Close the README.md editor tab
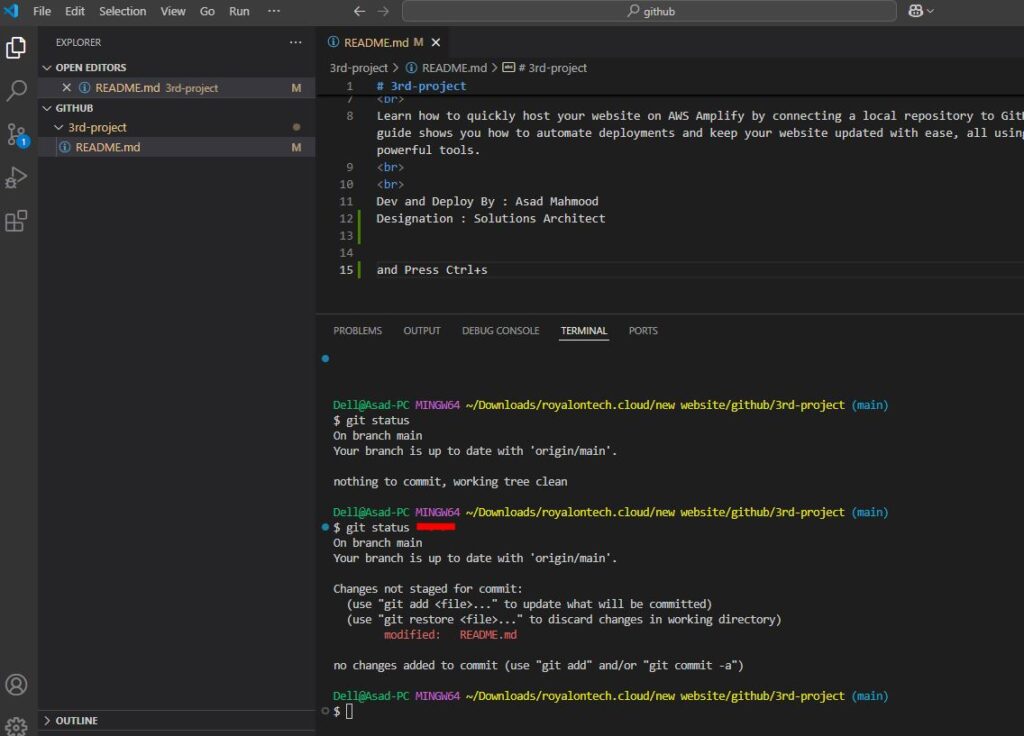The image size is (1024, 736). [x=436, y=42]
